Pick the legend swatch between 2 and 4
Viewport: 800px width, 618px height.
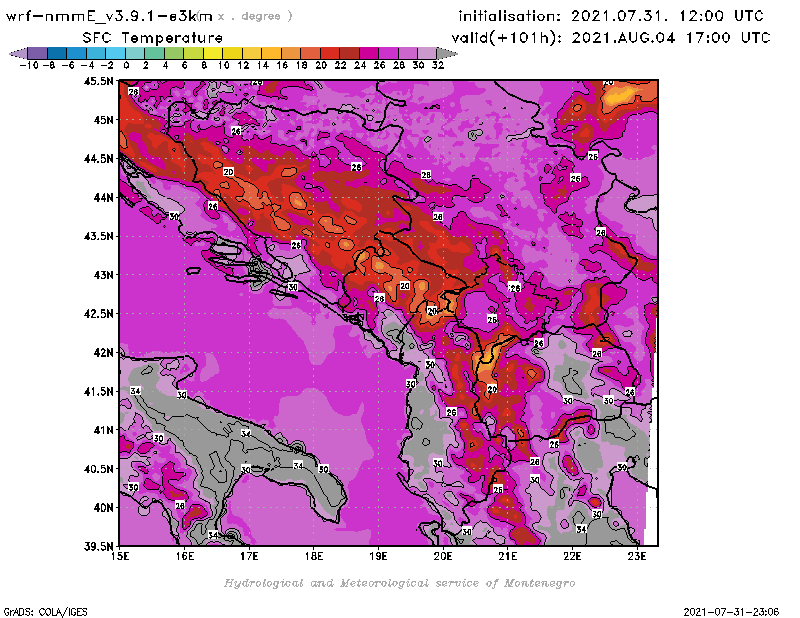(x=154, y=53)
